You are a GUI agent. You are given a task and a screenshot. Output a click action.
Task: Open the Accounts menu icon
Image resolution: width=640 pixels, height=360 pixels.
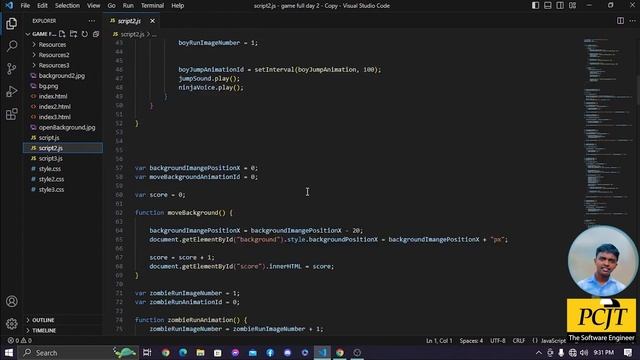(11, 301)
